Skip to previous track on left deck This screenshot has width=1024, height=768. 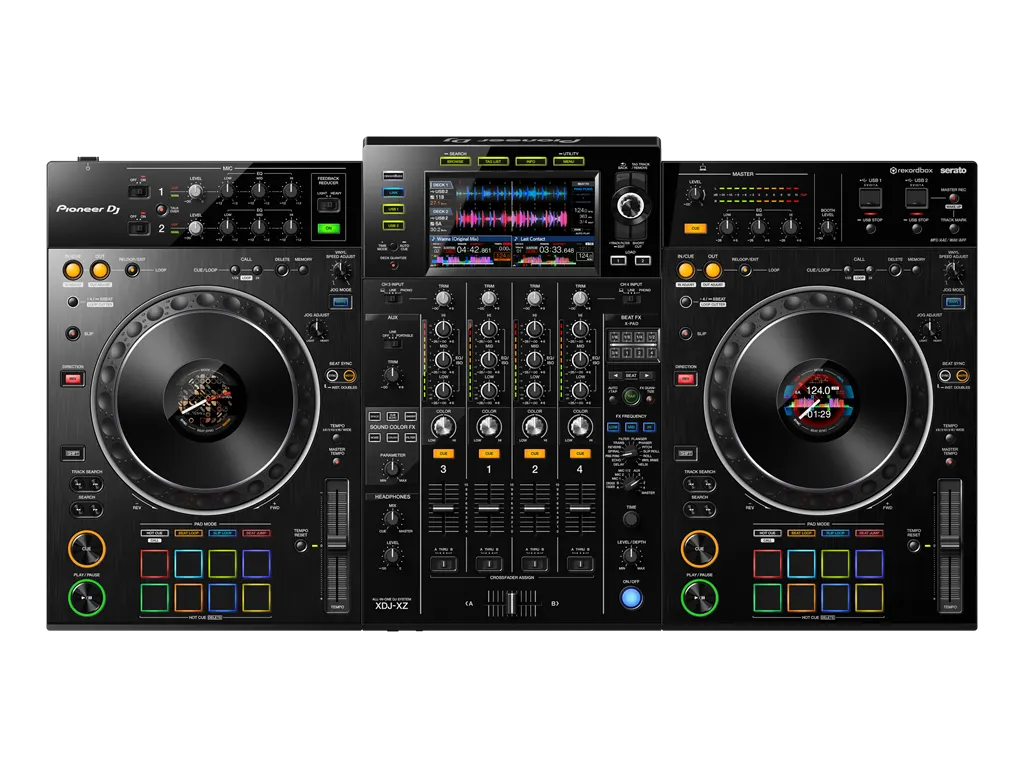tap(79, 485)
